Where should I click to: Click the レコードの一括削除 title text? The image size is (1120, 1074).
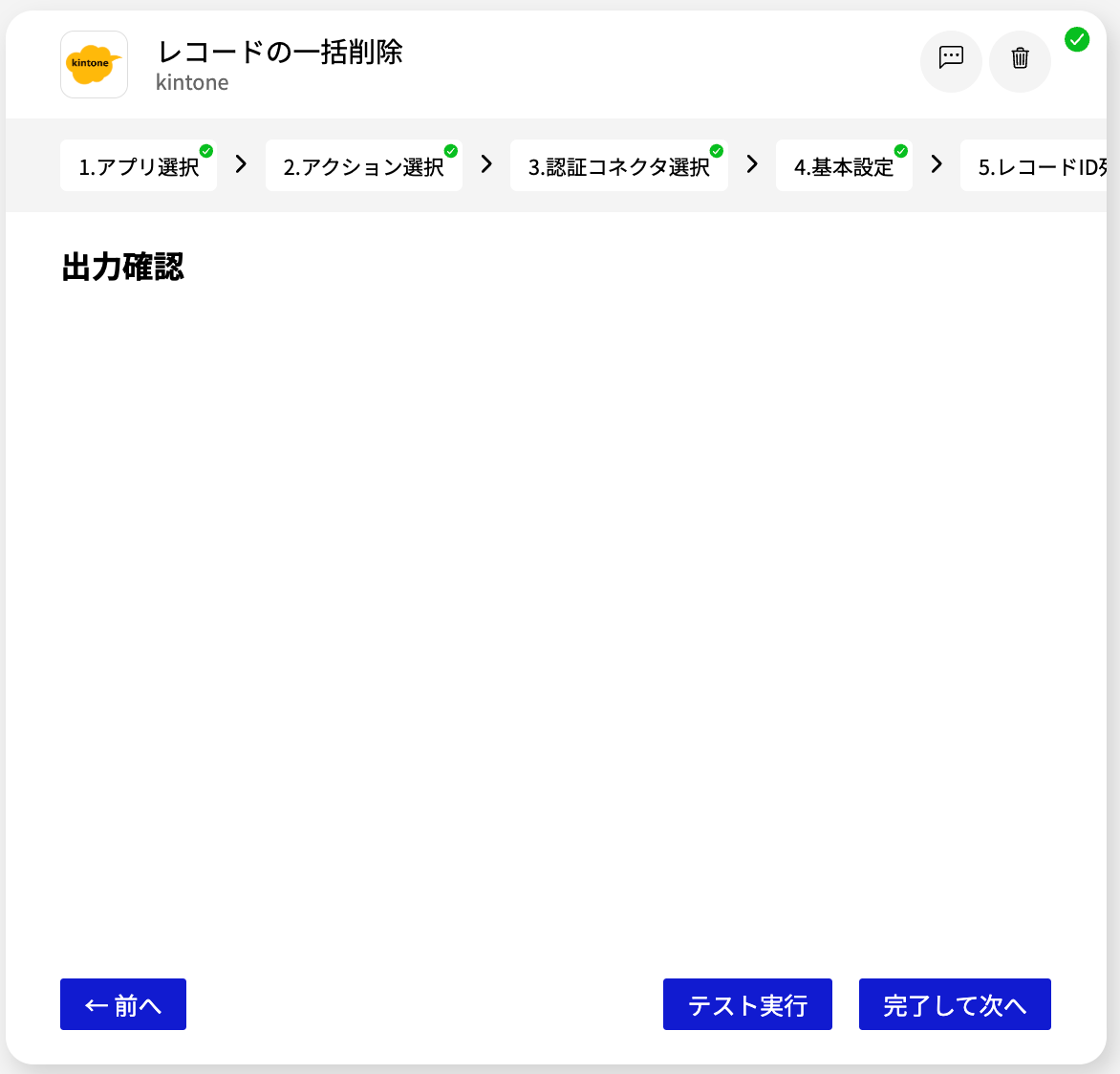click(279, 53)
